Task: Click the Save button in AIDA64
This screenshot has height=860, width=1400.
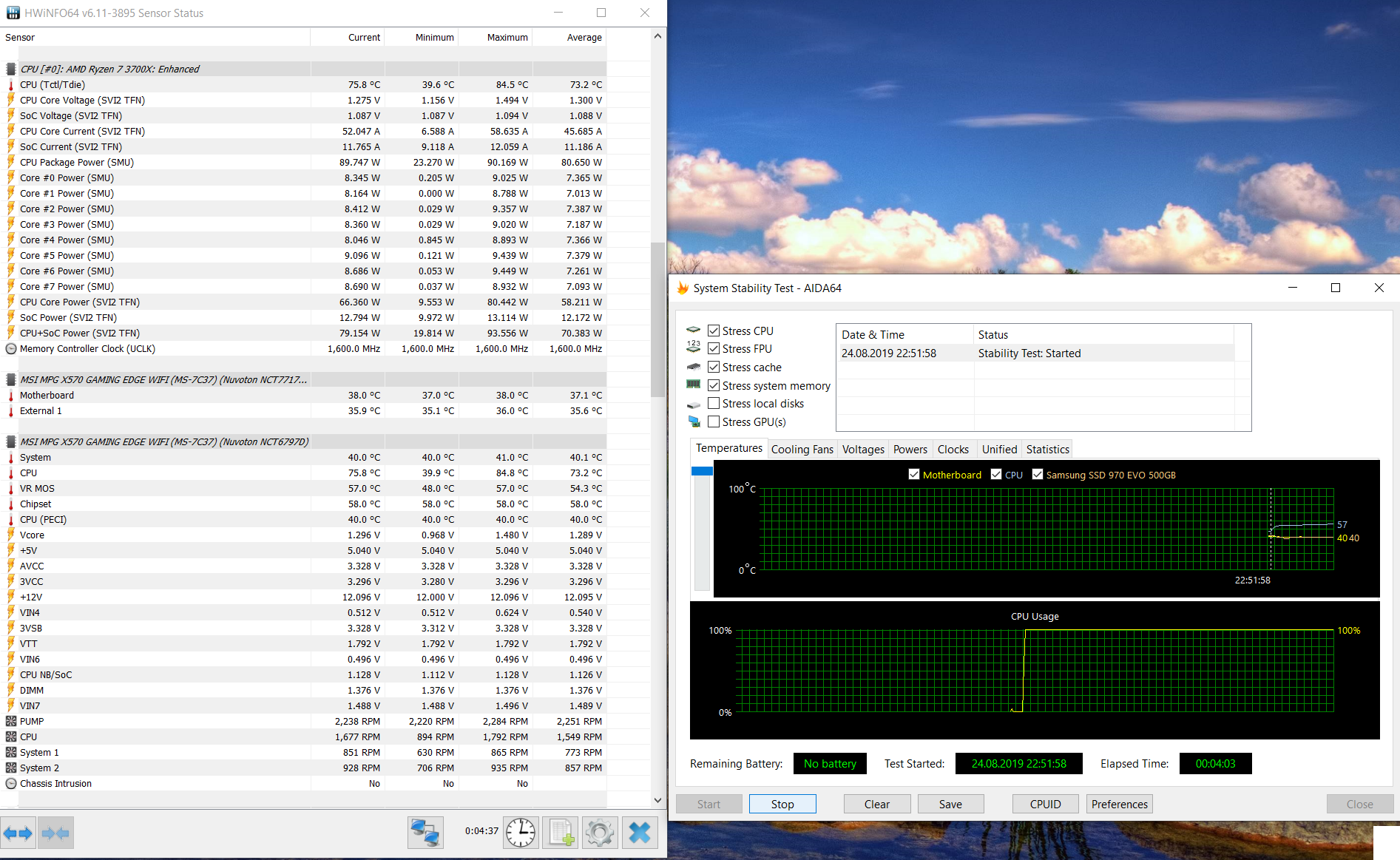Action: pos(951,804)
